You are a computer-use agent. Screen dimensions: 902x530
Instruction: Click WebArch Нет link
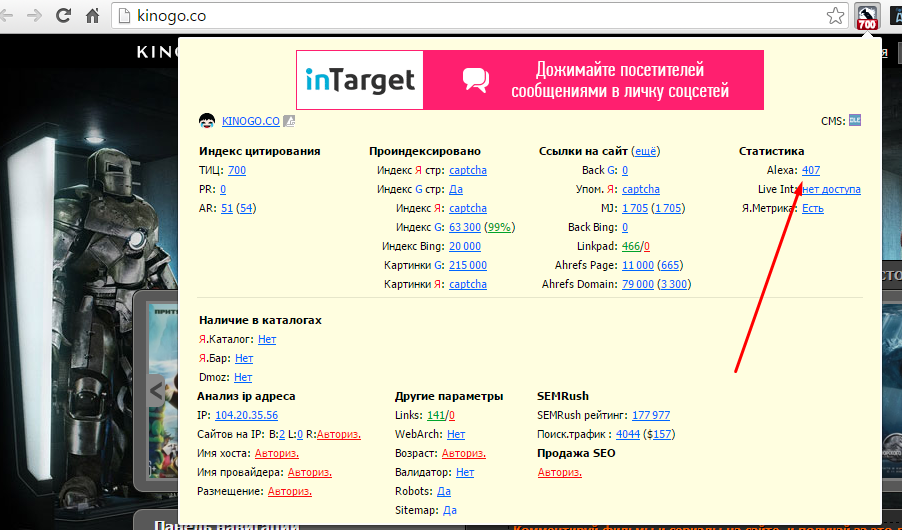456,434
